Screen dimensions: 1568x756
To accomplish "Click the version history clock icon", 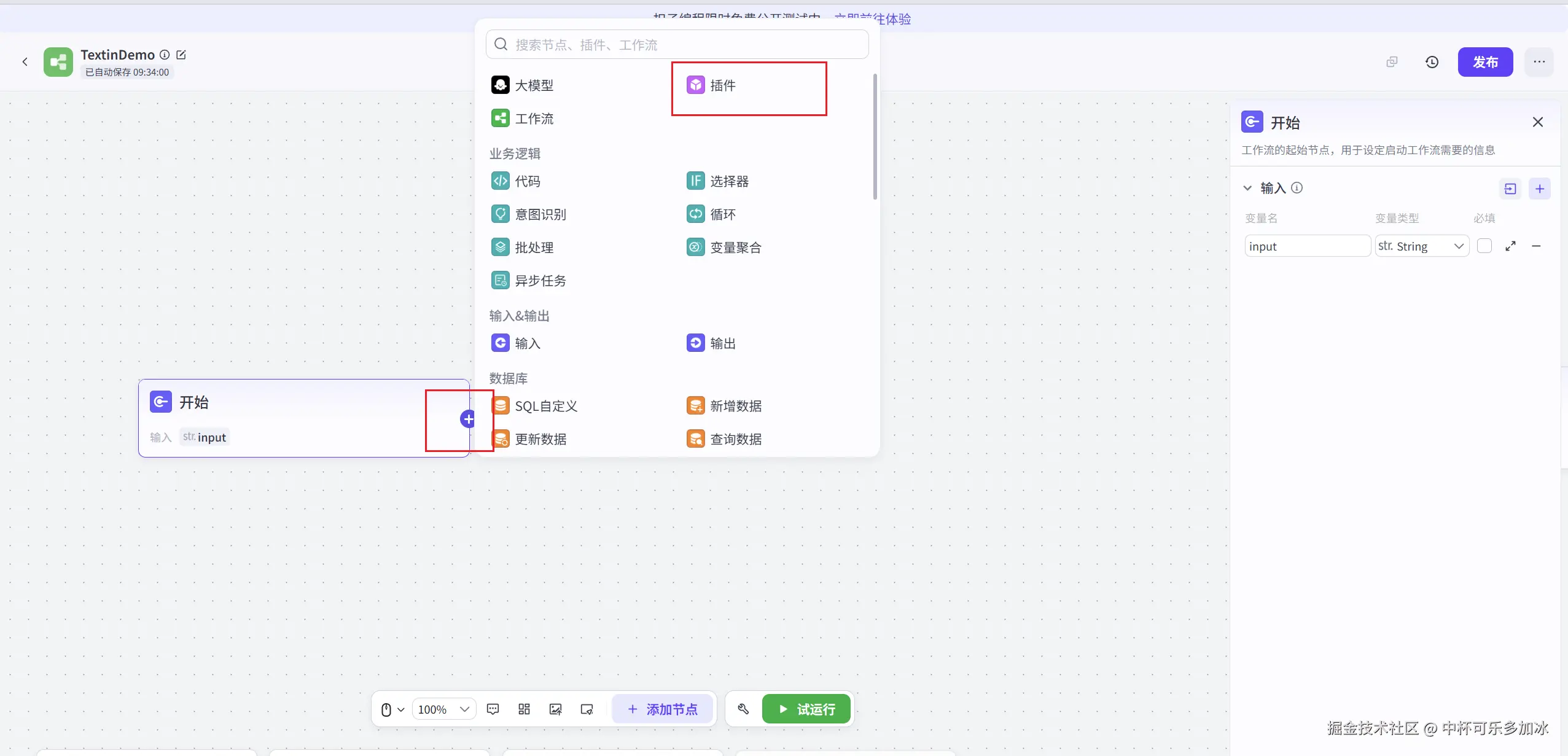I will coord(1432,62).
